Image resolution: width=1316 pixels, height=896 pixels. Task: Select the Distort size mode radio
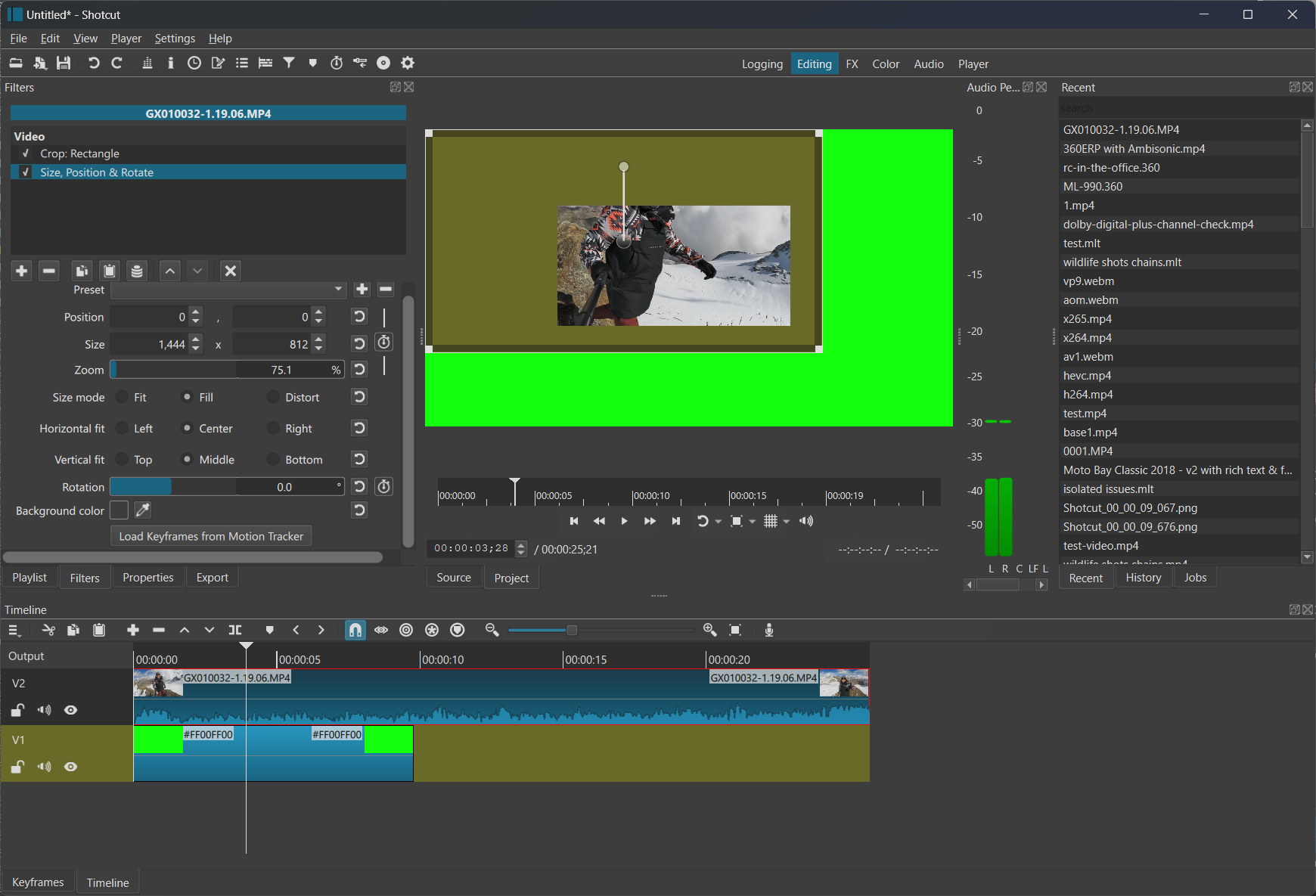pyautogui.click(x=274, y=398)
